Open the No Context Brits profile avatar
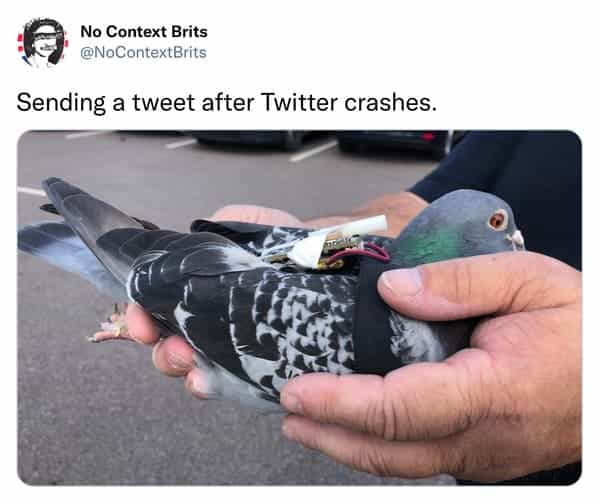This screenshot has height=503, width=599. point(43,42)
